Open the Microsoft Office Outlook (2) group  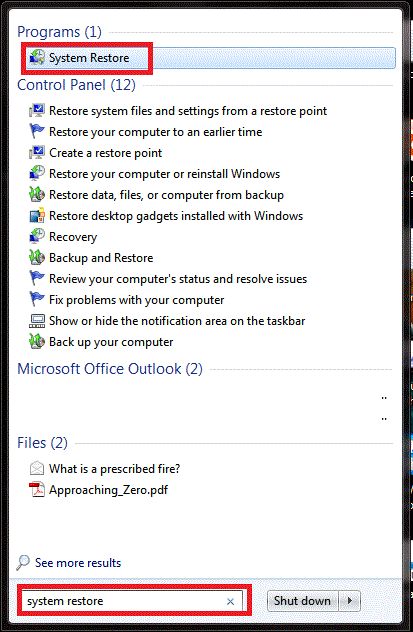110,369
